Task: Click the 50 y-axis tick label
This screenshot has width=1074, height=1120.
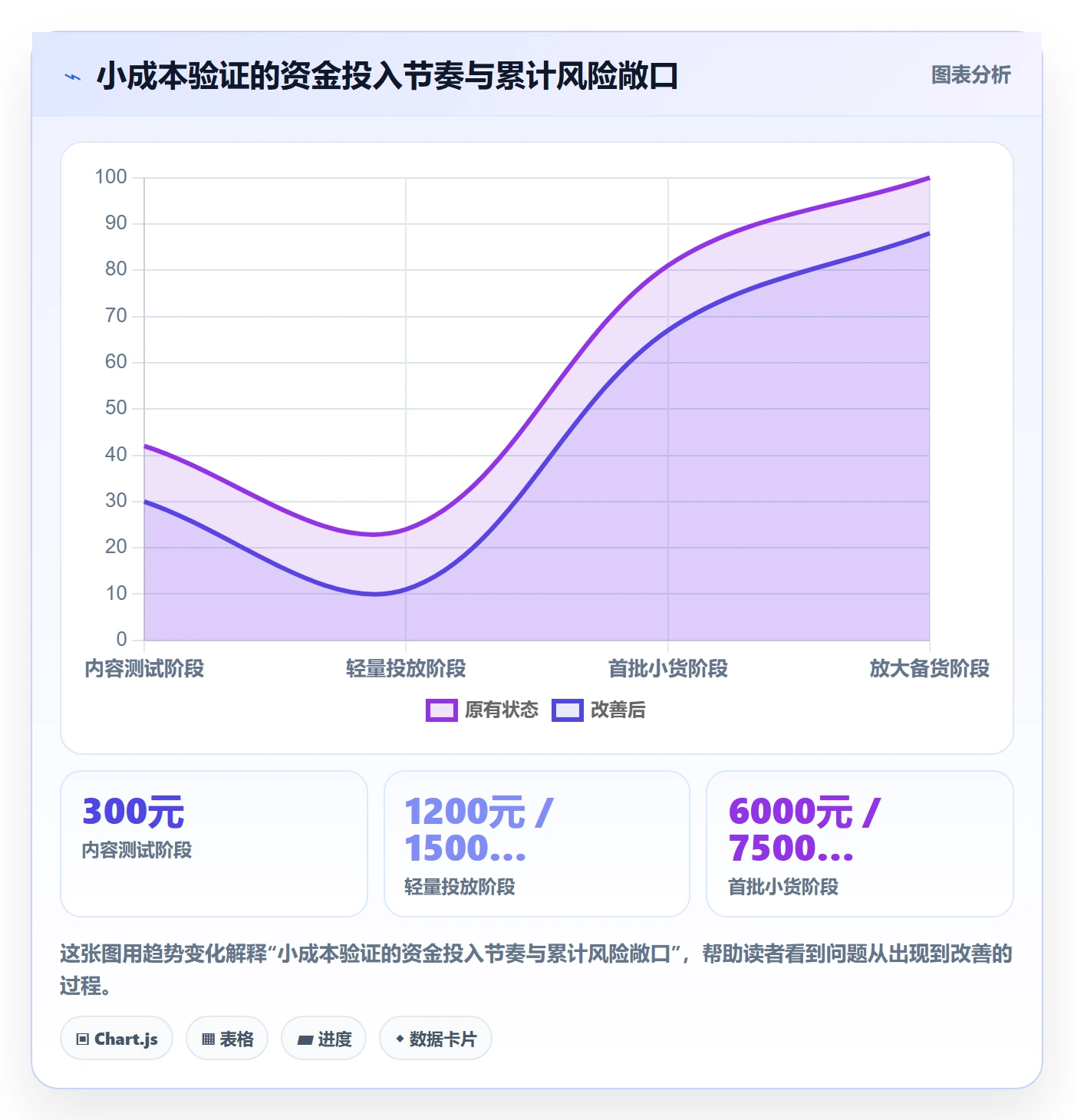Action: (116, 408)
